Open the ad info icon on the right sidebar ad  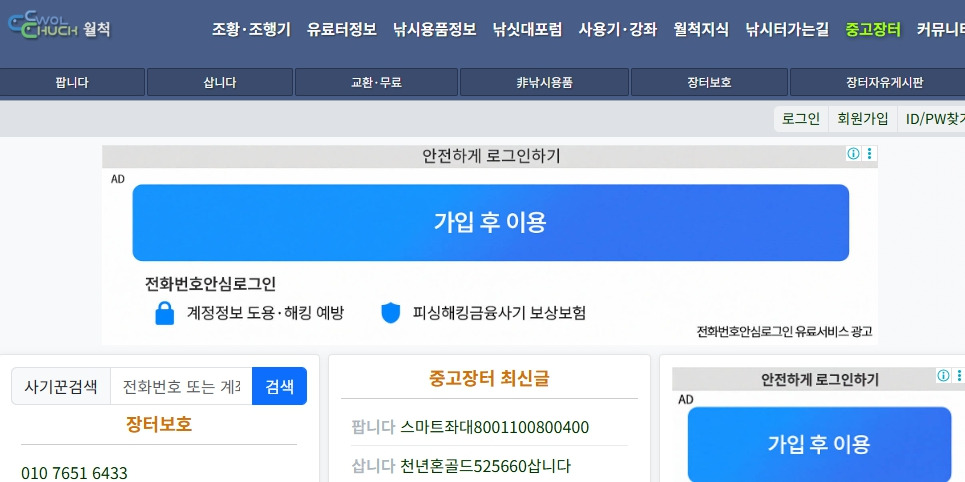click(x=943, y=376)
